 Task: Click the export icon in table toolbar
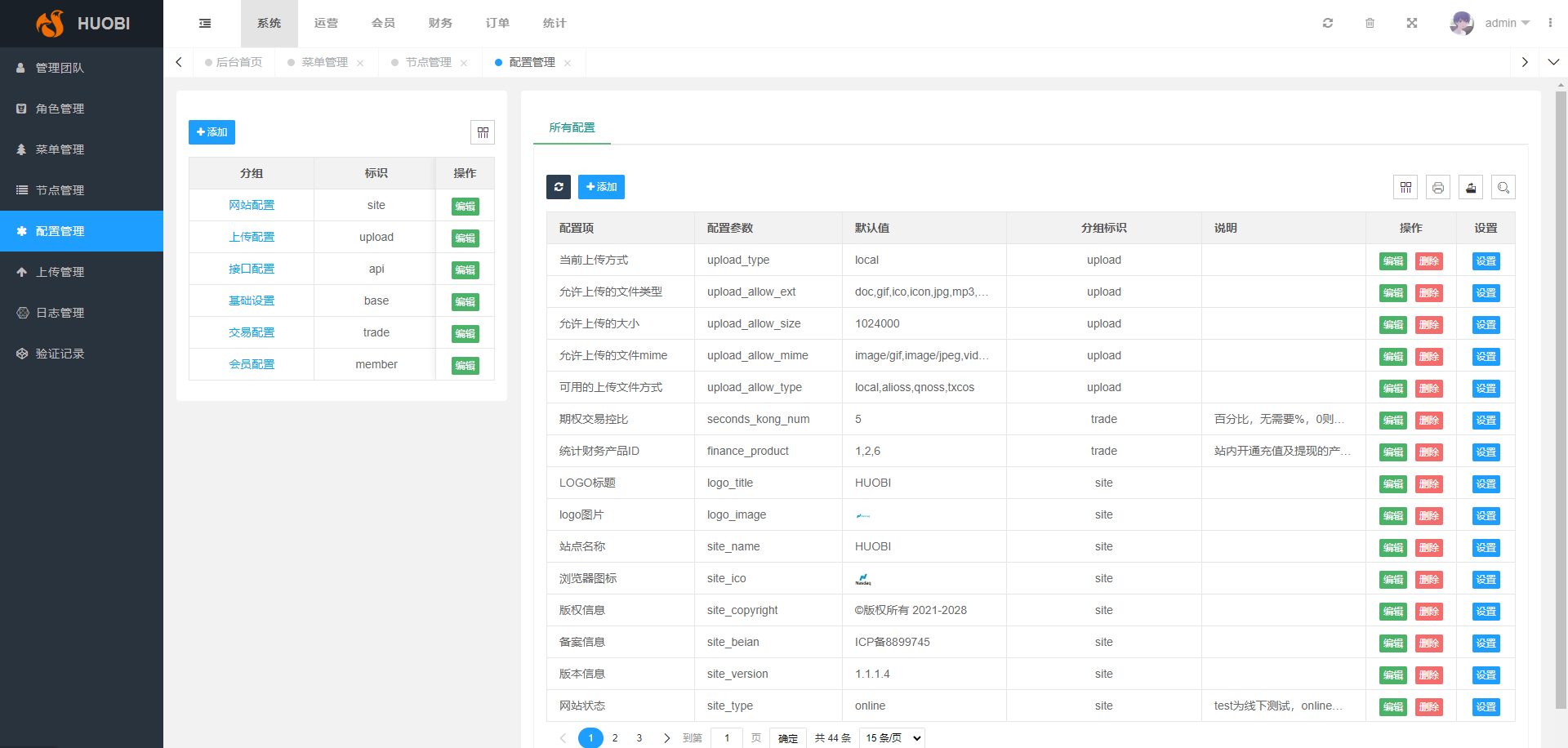pos(1471,188)
